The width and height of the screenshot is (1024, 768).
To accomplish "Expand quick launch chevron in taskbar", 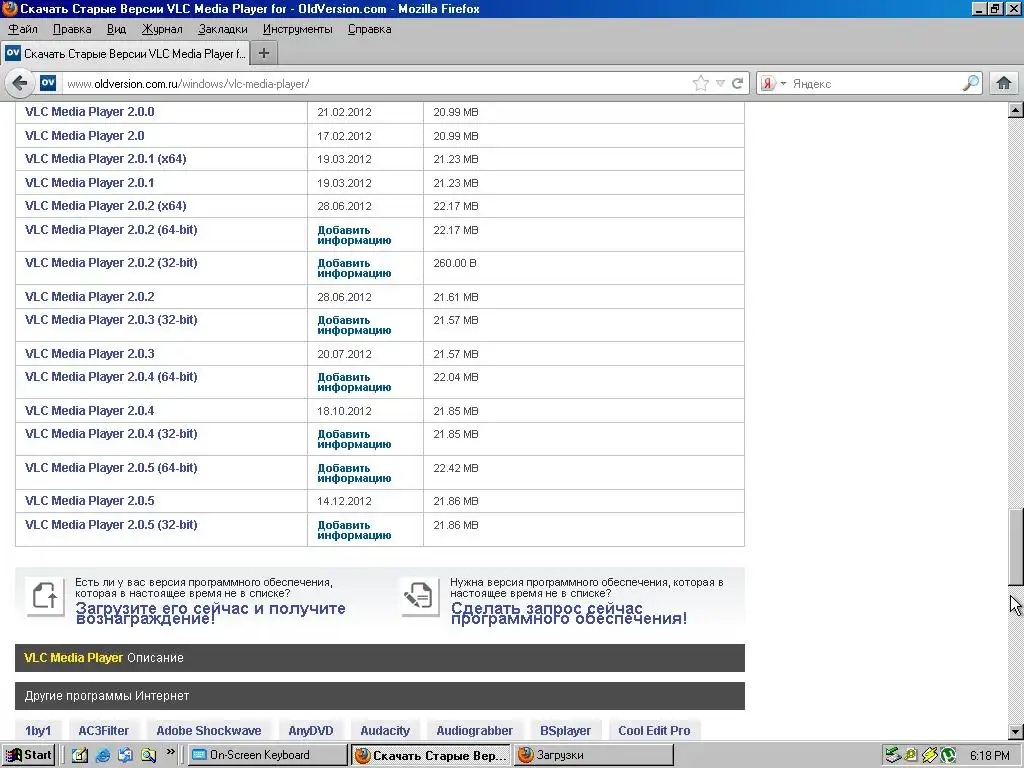I will coord(170,752).
